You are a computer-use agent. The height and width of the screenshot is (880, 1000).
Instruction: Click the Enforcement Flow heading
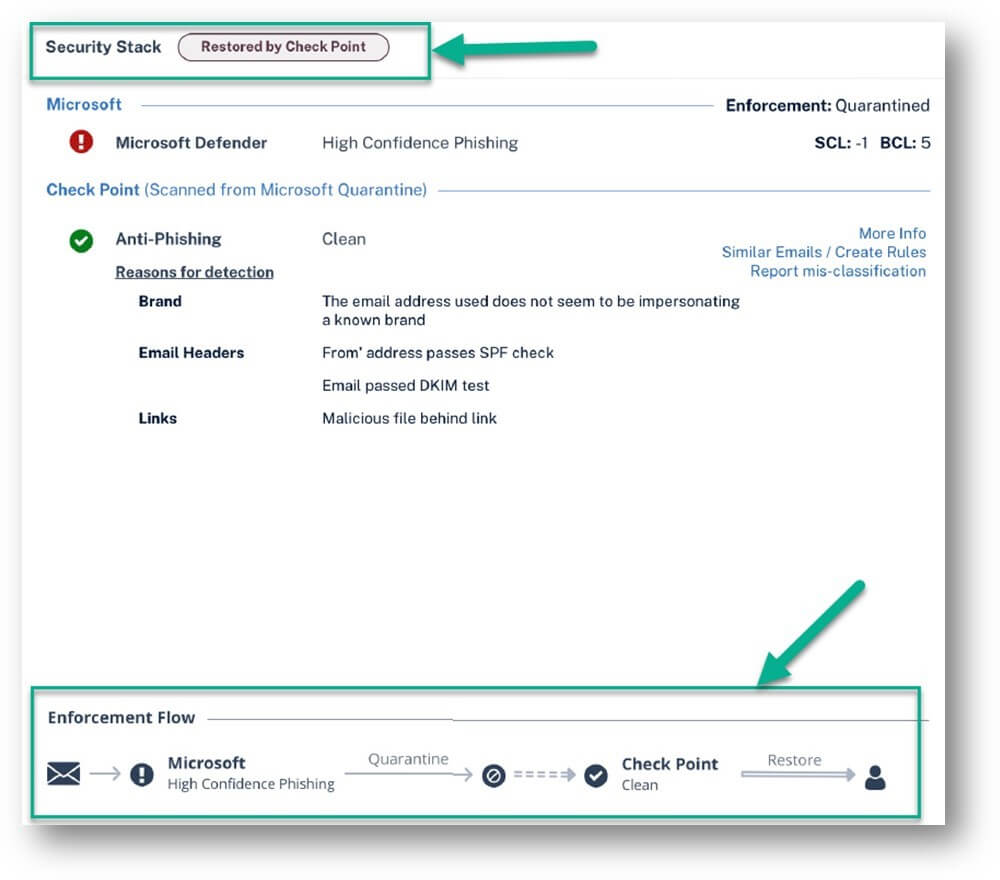click(x=121, y=717)
